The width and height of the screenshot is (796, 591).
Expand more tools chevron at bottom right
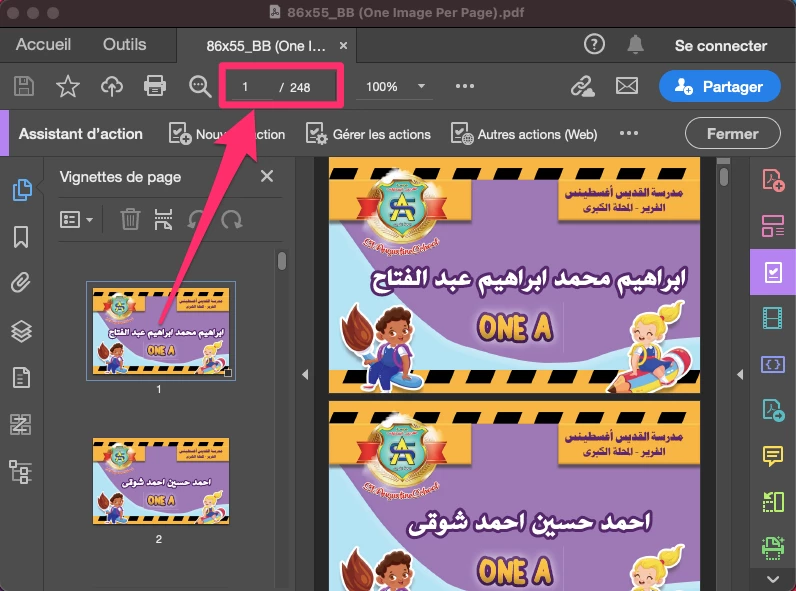(x=773, y=579)
